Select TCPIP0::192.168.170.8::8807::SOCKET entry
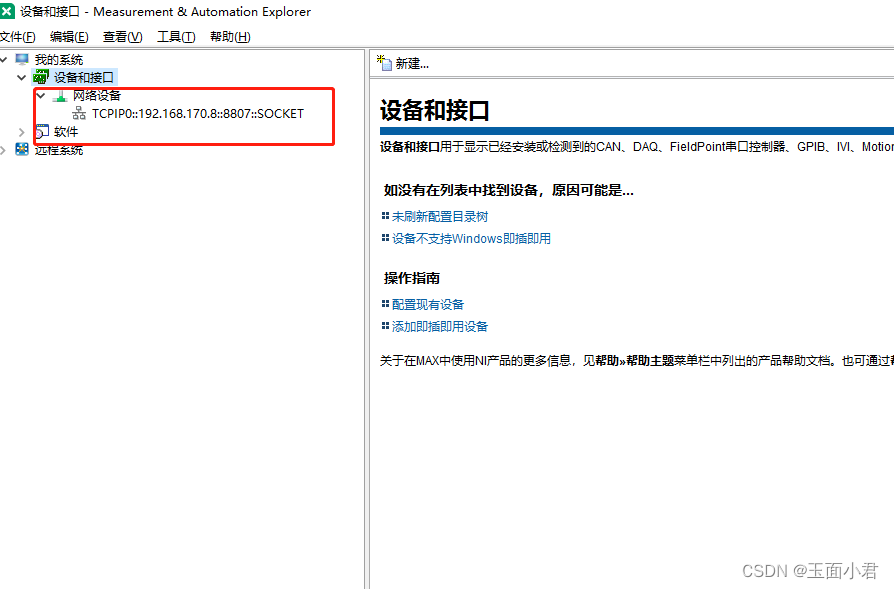The width and height of the screenshot is (894, 589). pos(198,113)
